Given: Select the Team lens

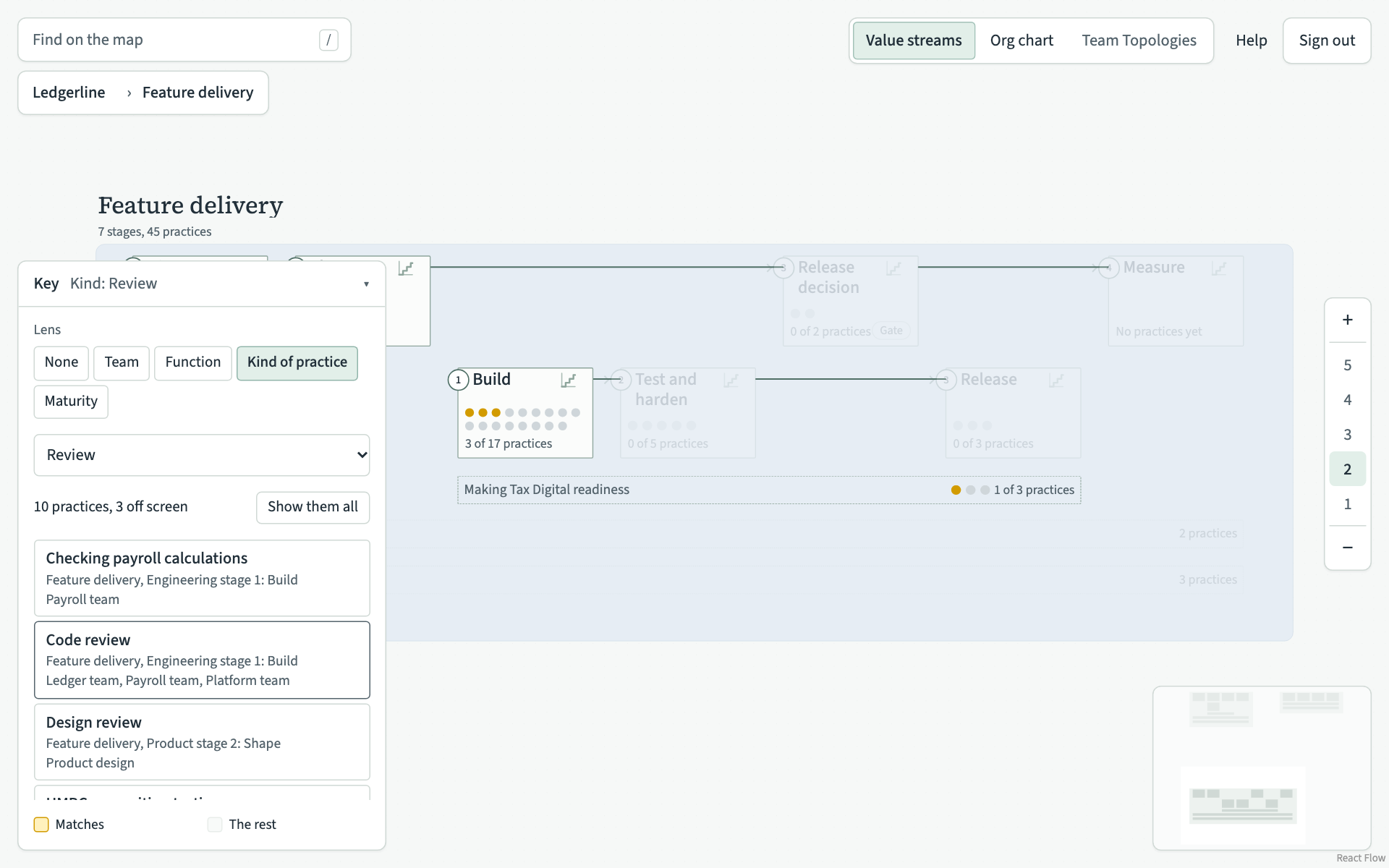Looking at the screenshot, I should [122, 362].
